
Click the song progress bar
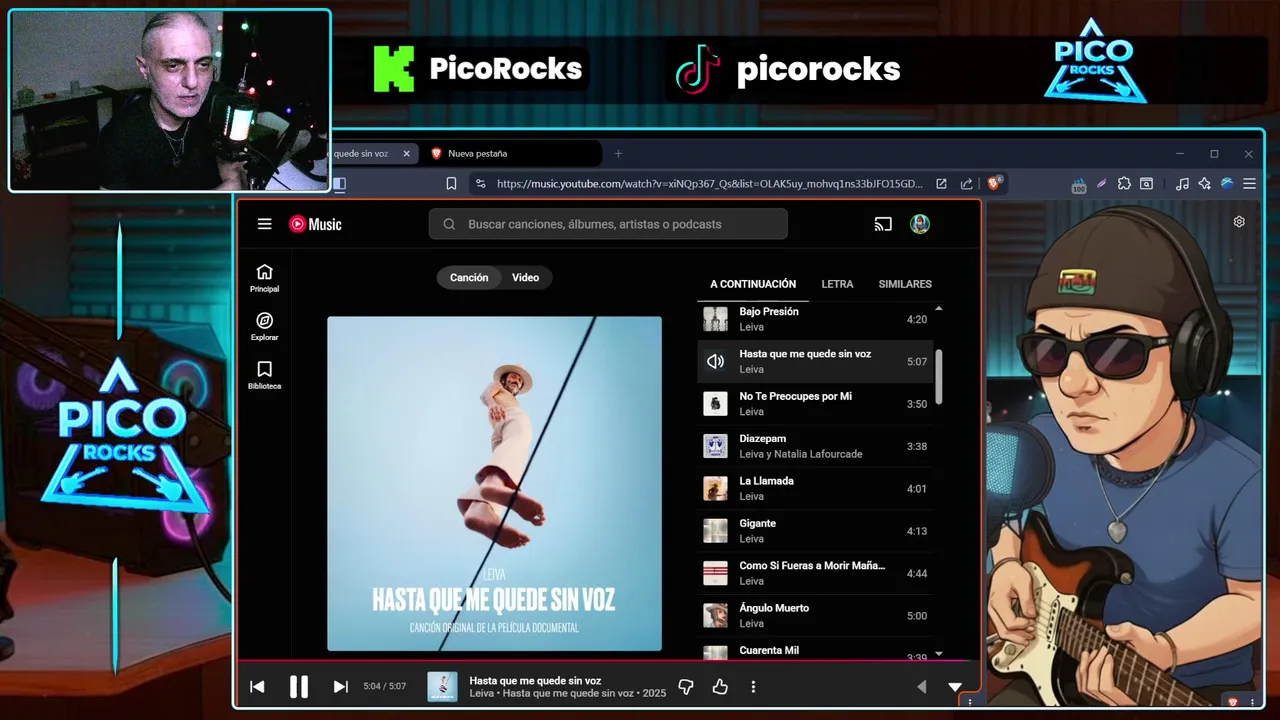coord(608,661)
